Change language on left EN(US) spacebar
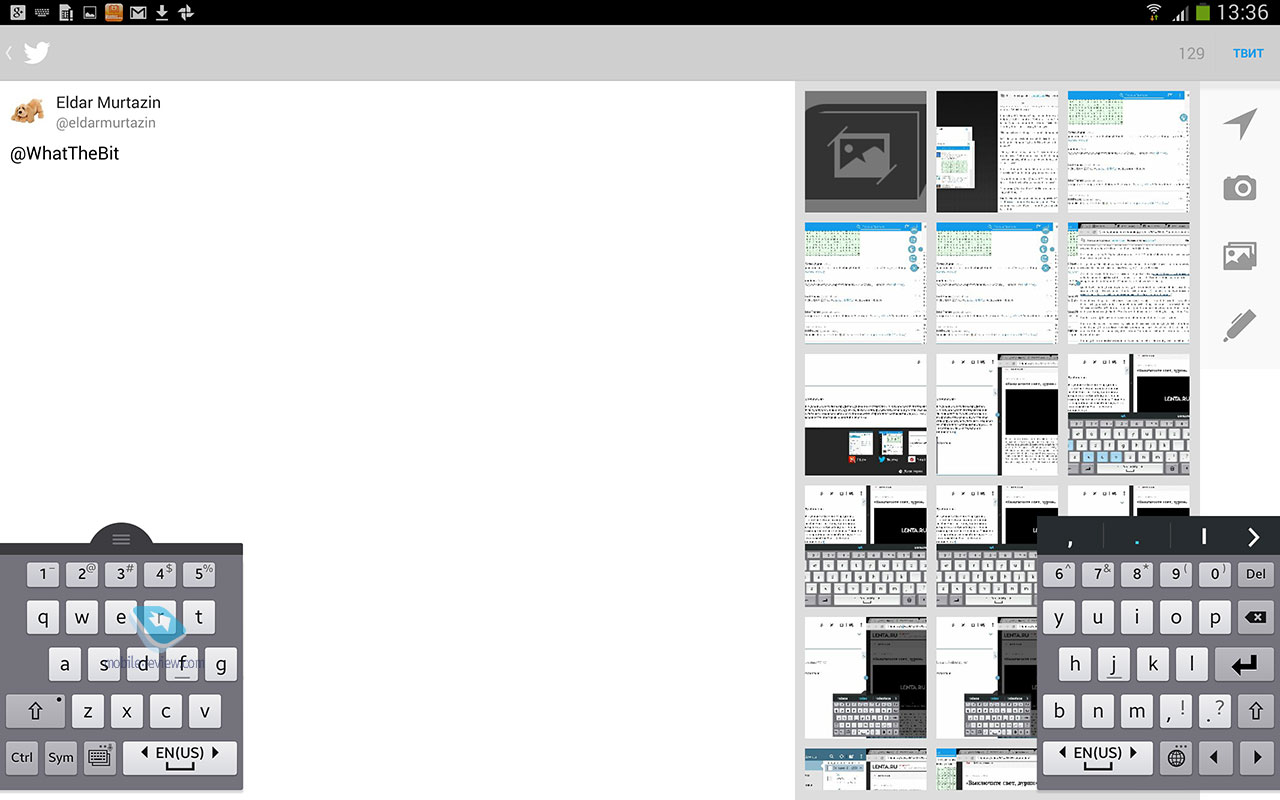1280x800 pixels. click(180, 757)
